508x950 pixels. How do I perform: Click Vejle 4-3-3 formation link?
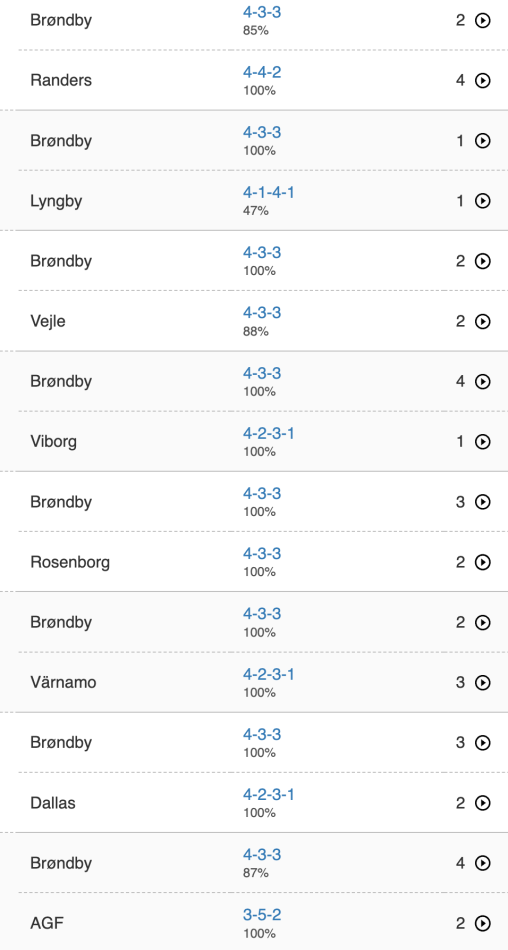pos(262,313)
